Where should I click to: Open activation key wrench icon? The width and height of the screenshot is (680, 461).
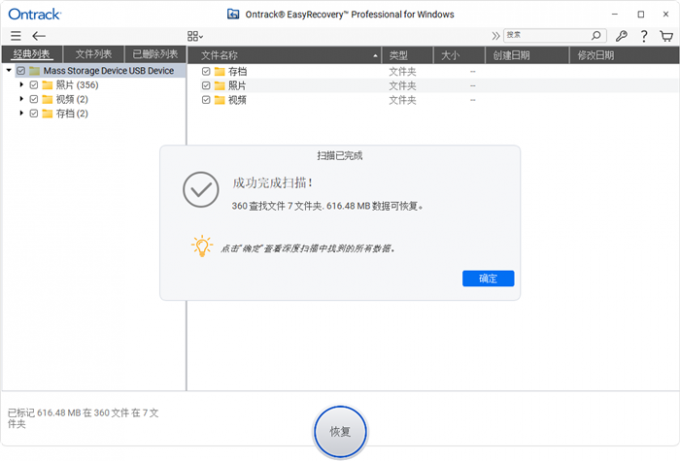coord(621,36)
